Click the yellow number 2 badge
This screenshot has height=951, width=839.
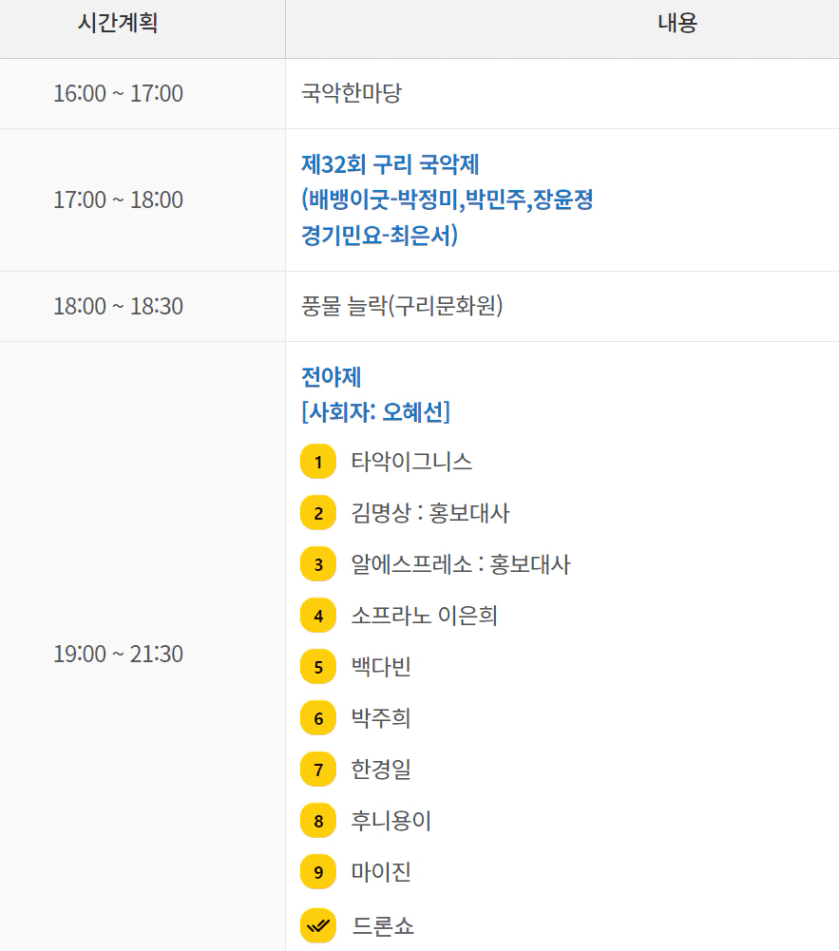(318, 514)
